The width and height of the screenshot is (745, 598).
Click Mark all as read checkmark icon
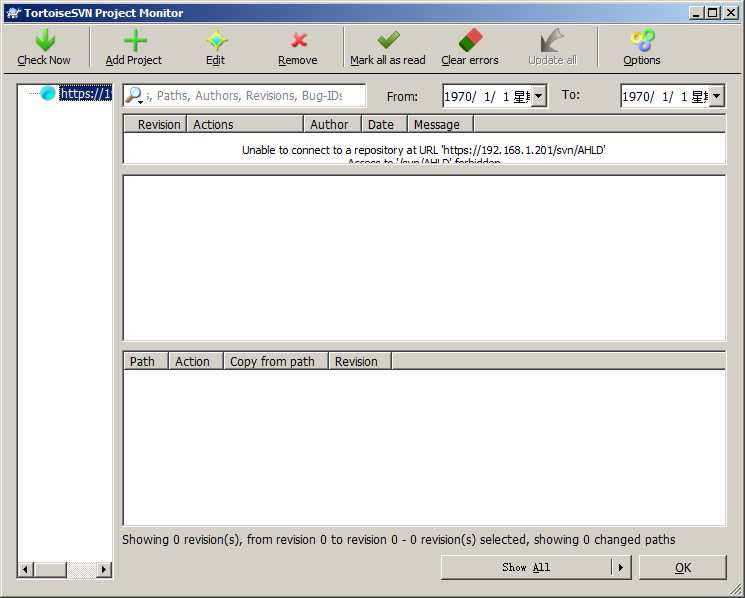pyautogui.click(x=388, y=40)
